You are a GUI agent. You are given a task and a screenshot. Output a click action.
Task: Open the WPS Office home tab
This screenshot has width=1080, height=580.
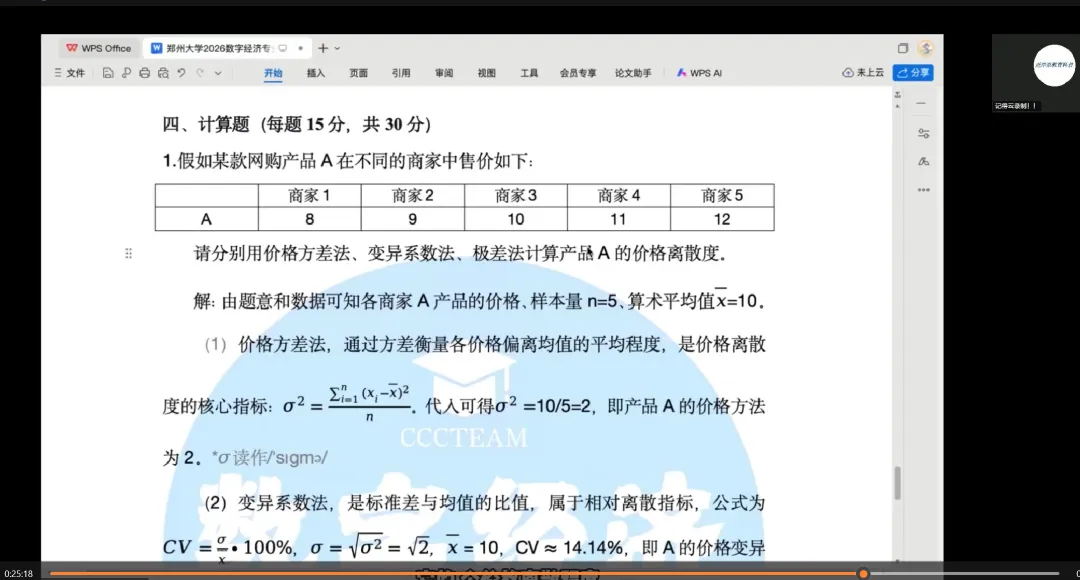(x=98, y=48)
